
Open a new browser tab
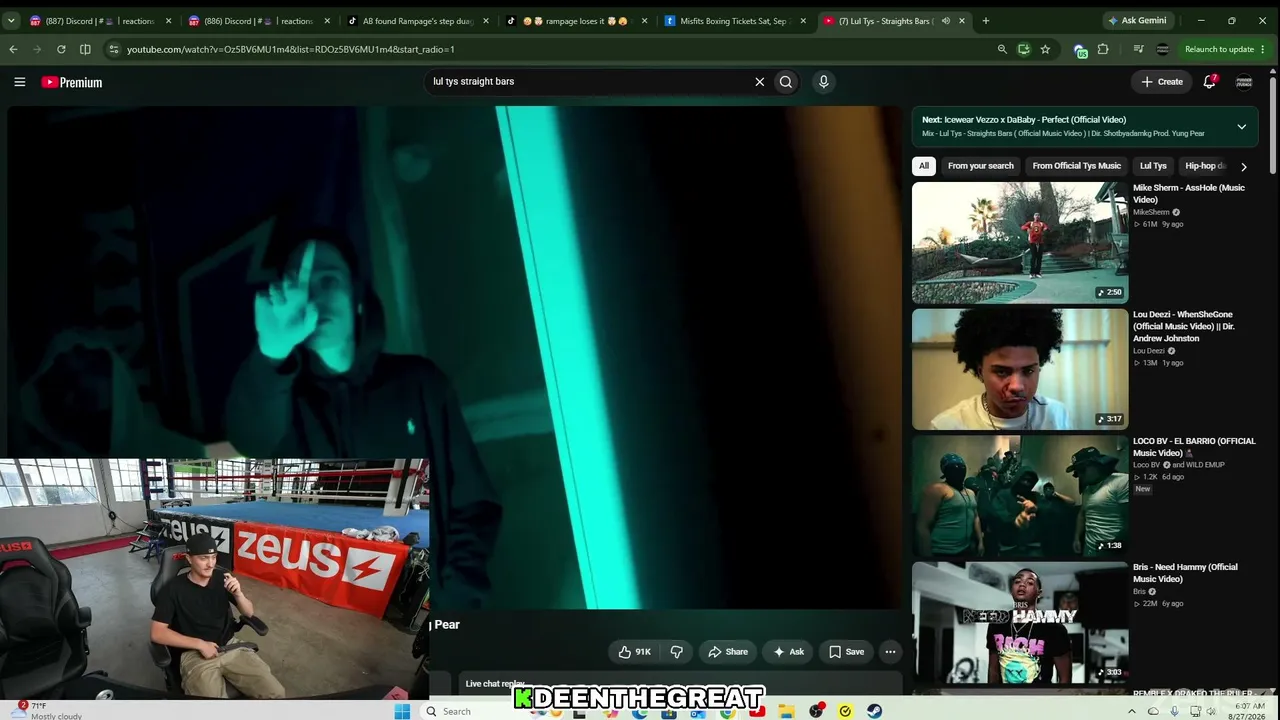985,21
